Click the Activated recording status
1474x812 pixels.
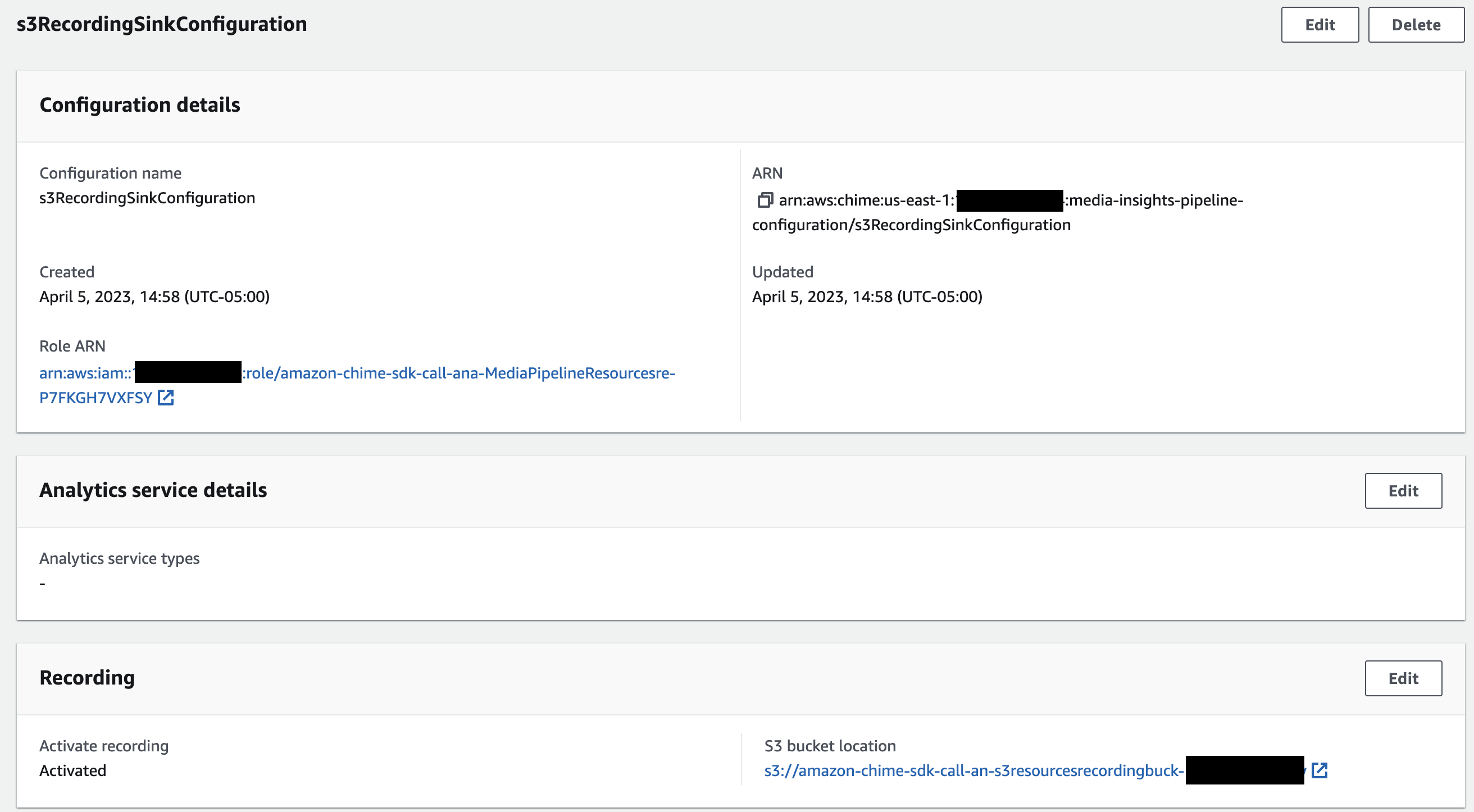pos(72,770)
